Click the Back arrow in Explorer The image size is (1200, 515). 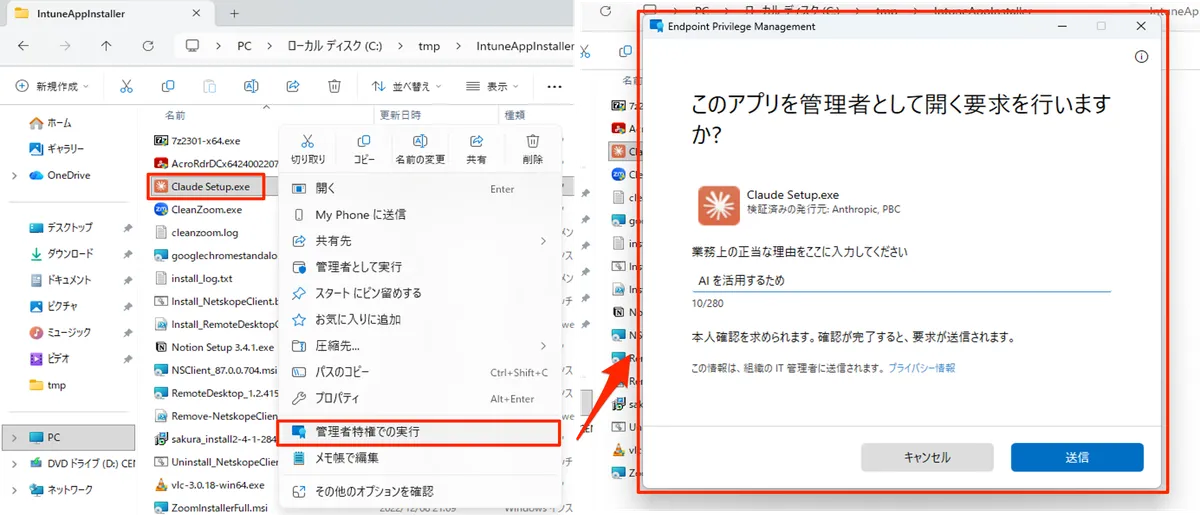[23, 46]
